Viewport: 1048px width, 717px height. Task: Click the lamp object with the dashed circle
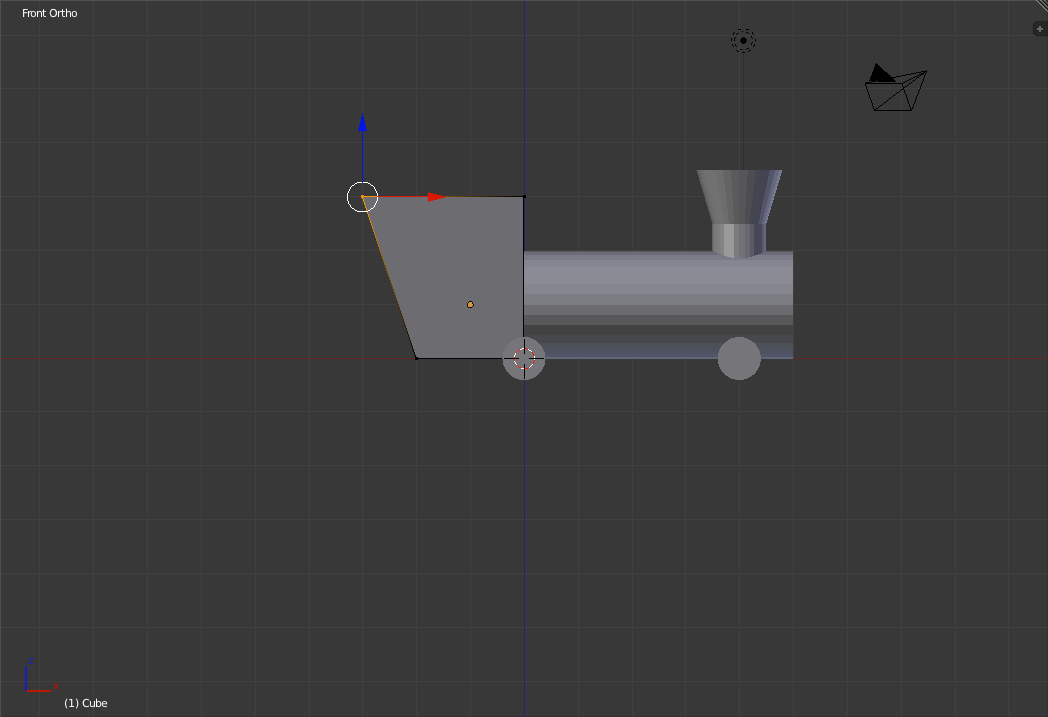coord(743,41)
